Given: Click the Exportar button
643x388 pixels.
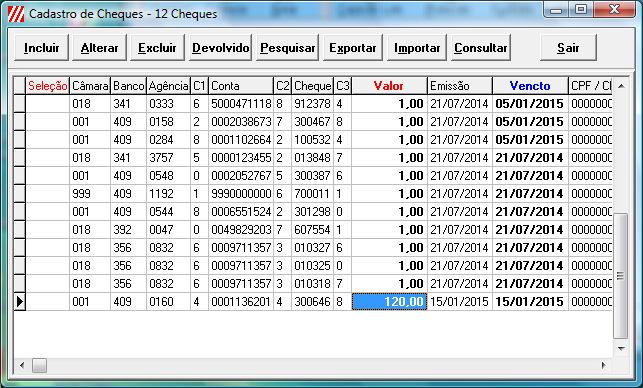Looking at the screenshot, I should 353,48.
